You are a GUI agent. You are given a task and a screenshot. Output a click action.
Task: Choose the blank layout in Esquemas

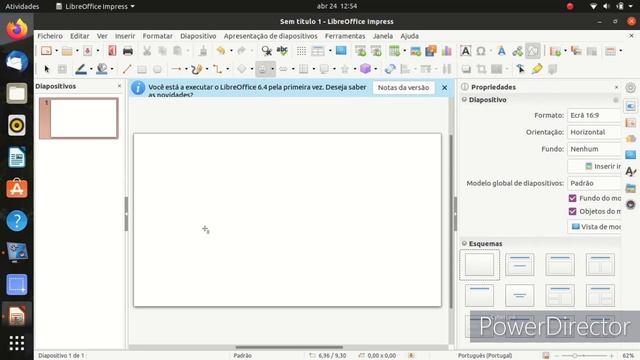(480, 265)
